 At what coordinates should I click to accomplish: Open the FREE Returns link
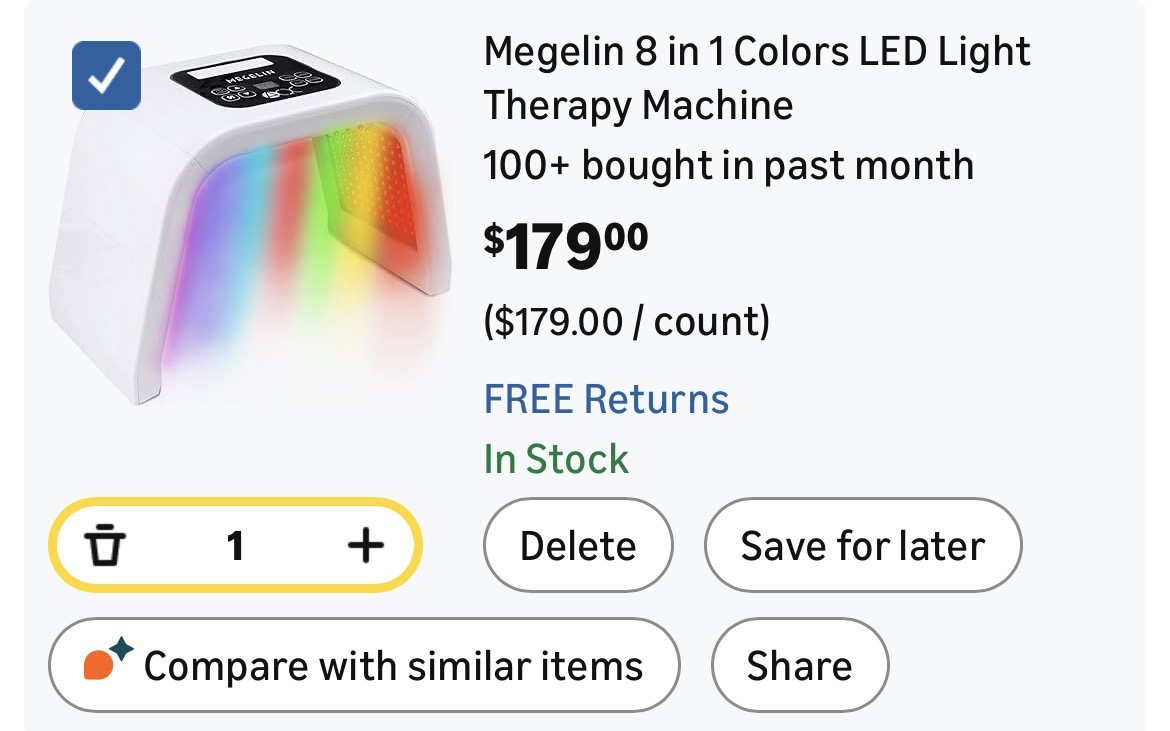click(x=606, y=399)
